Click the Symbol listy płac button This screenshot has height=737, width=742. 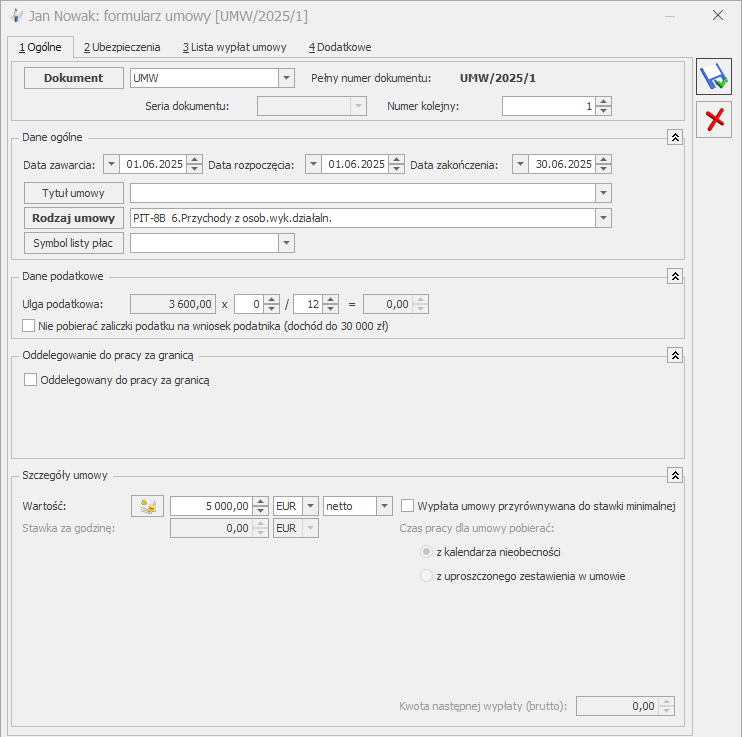click(74, 243)
